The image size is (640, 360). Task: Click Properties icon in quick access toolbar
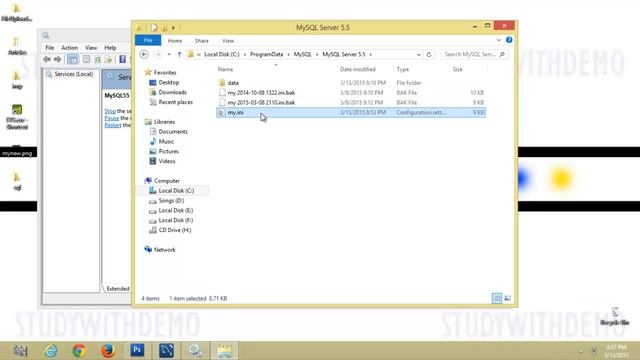click(154, 28)
